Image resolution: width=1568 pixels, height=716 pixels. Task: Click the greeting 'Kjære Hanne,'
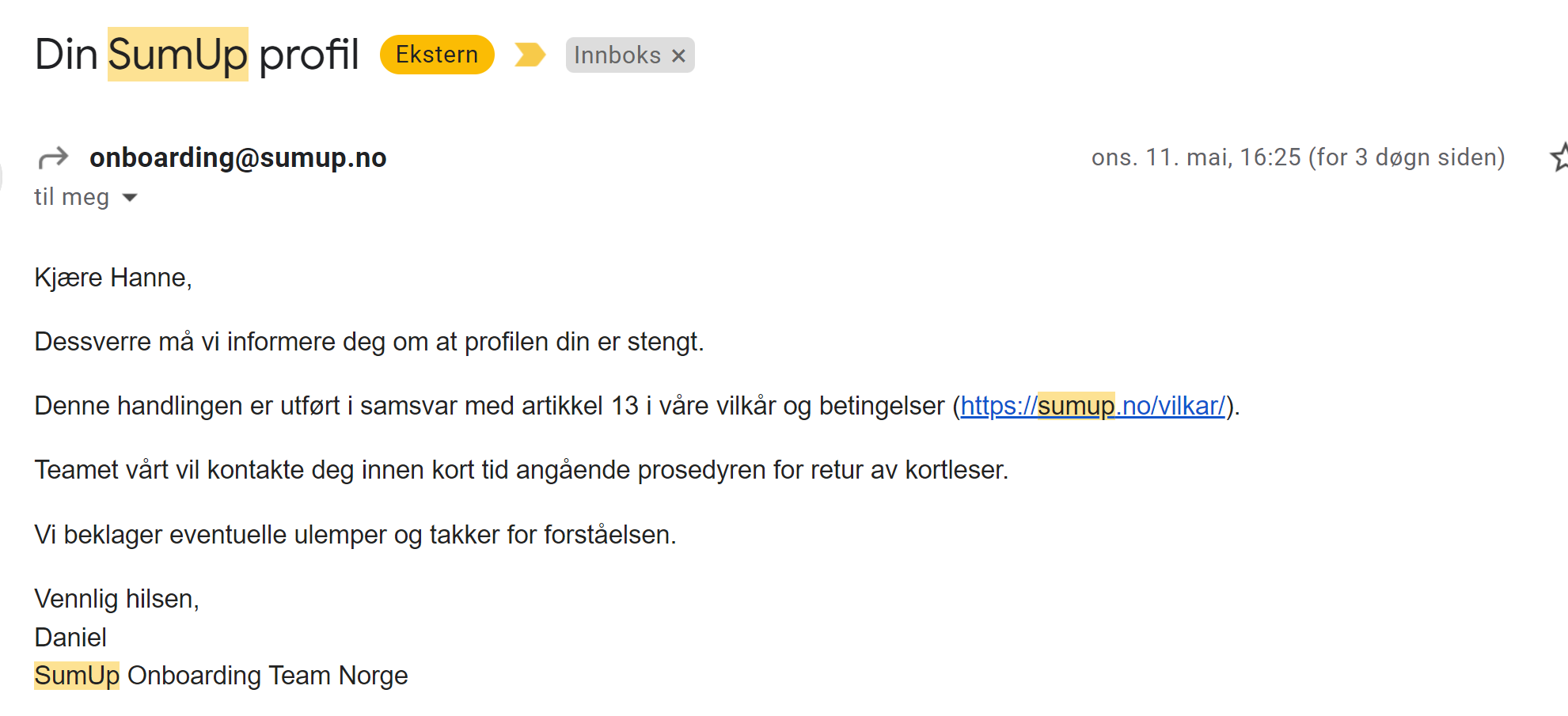coord(113,278)
